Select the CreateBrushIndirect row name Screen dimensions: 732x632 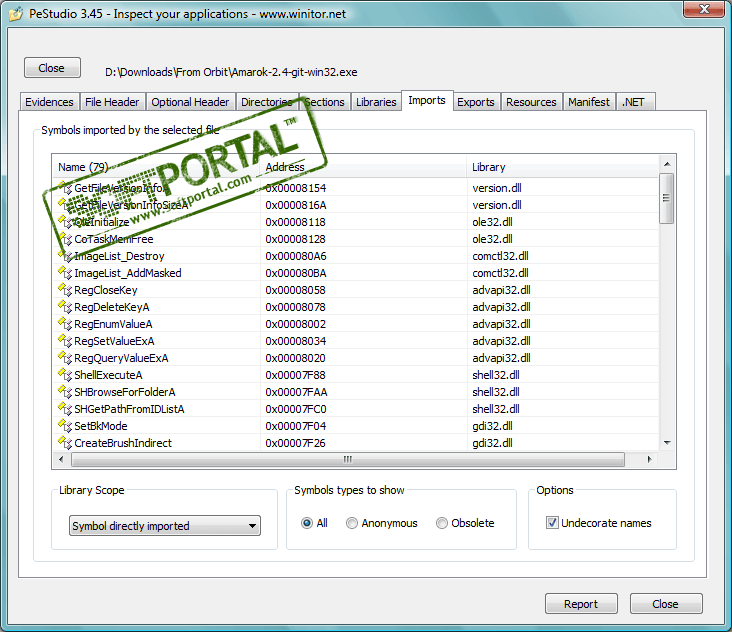pos(123,443)
